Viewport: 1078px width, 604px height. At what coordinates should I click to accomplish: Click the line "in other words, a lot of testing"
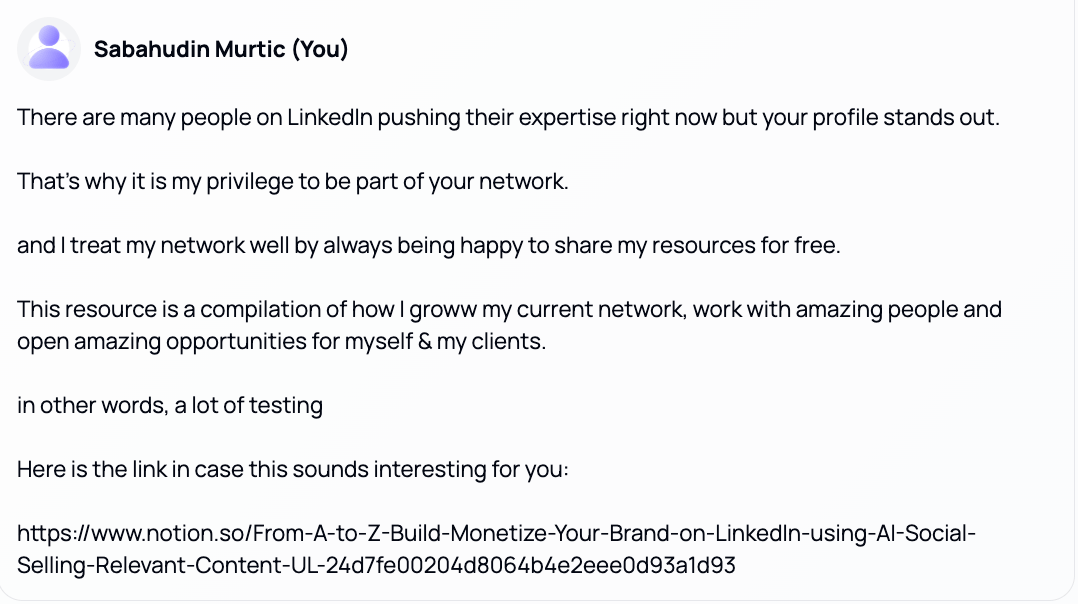(170, 405)
